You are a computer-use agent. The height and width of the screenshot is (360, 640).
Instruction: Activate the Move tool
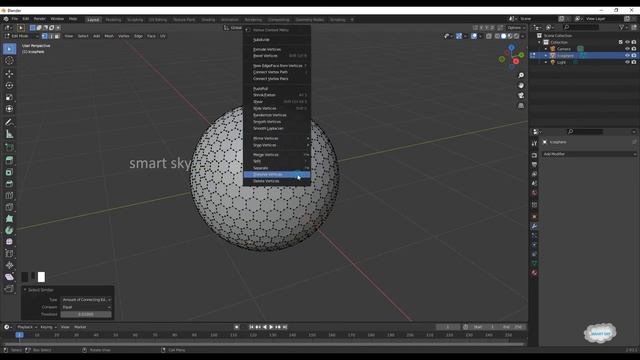[9, 74]
